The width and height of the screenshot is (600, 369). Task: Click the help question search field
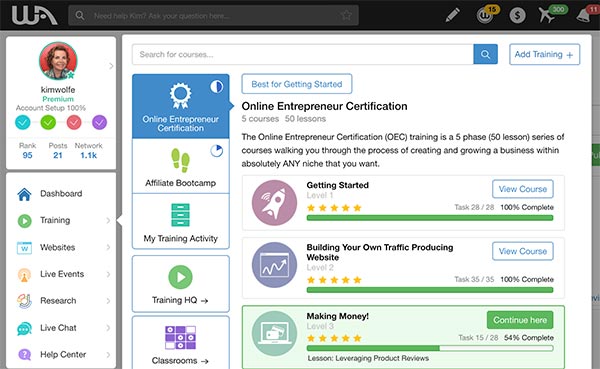214,15
